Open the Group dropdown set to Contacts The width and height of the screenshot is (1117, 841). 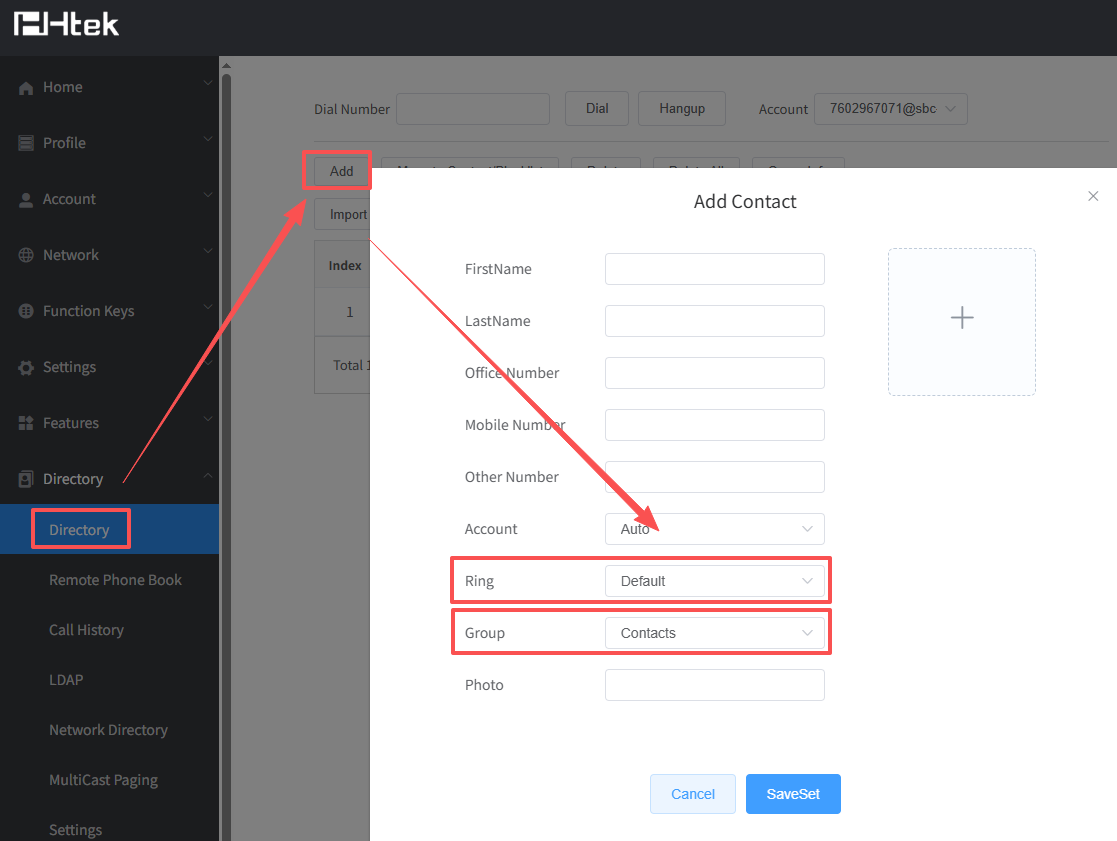[x=714, y=633]
